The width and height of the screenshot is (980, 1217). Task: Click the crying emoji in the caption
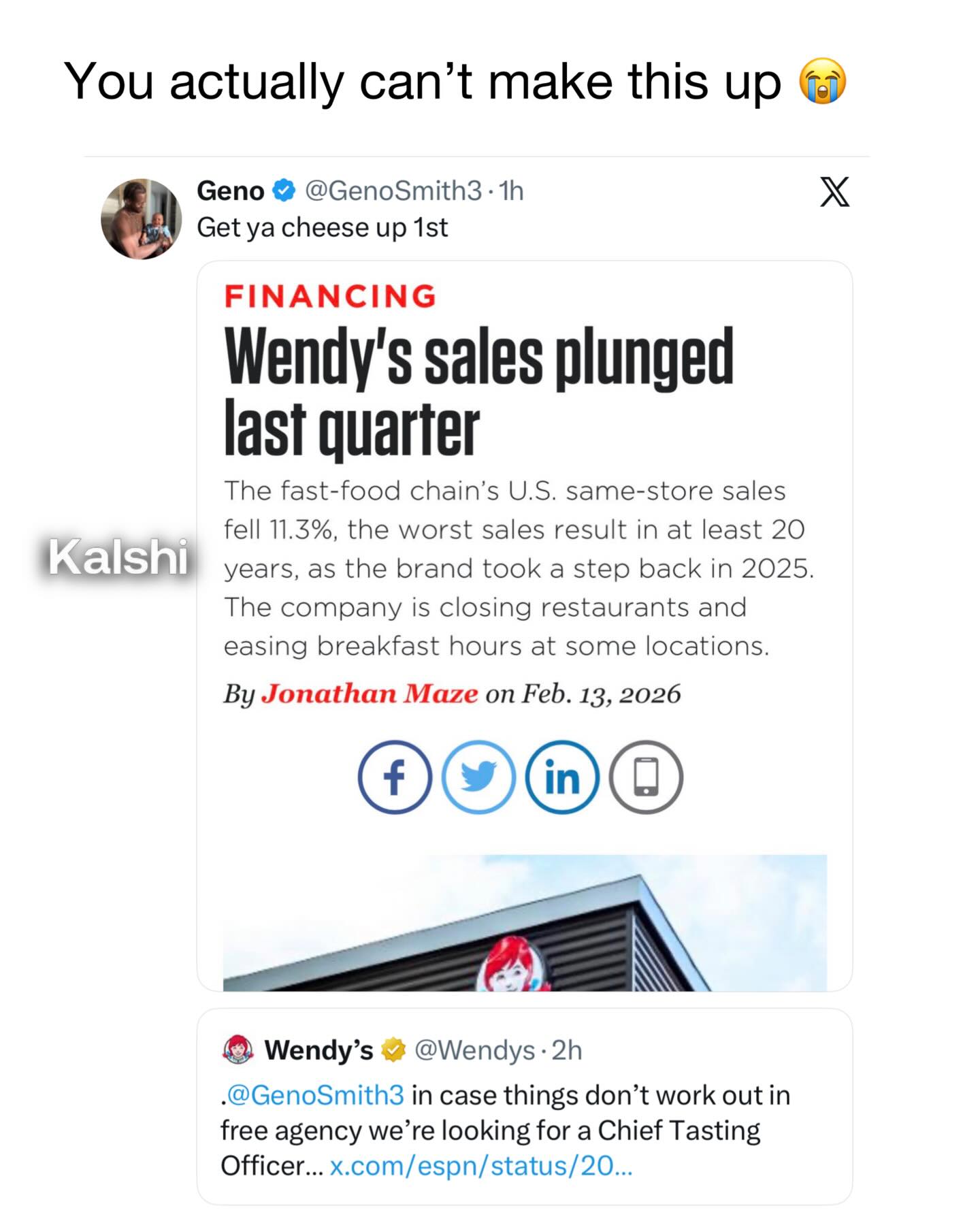822,81
